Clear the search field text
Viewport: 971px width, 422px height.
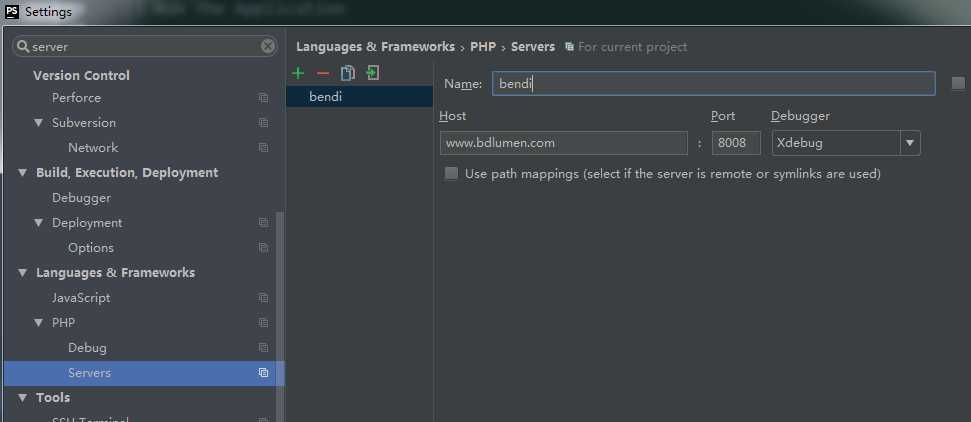(268, 46)
